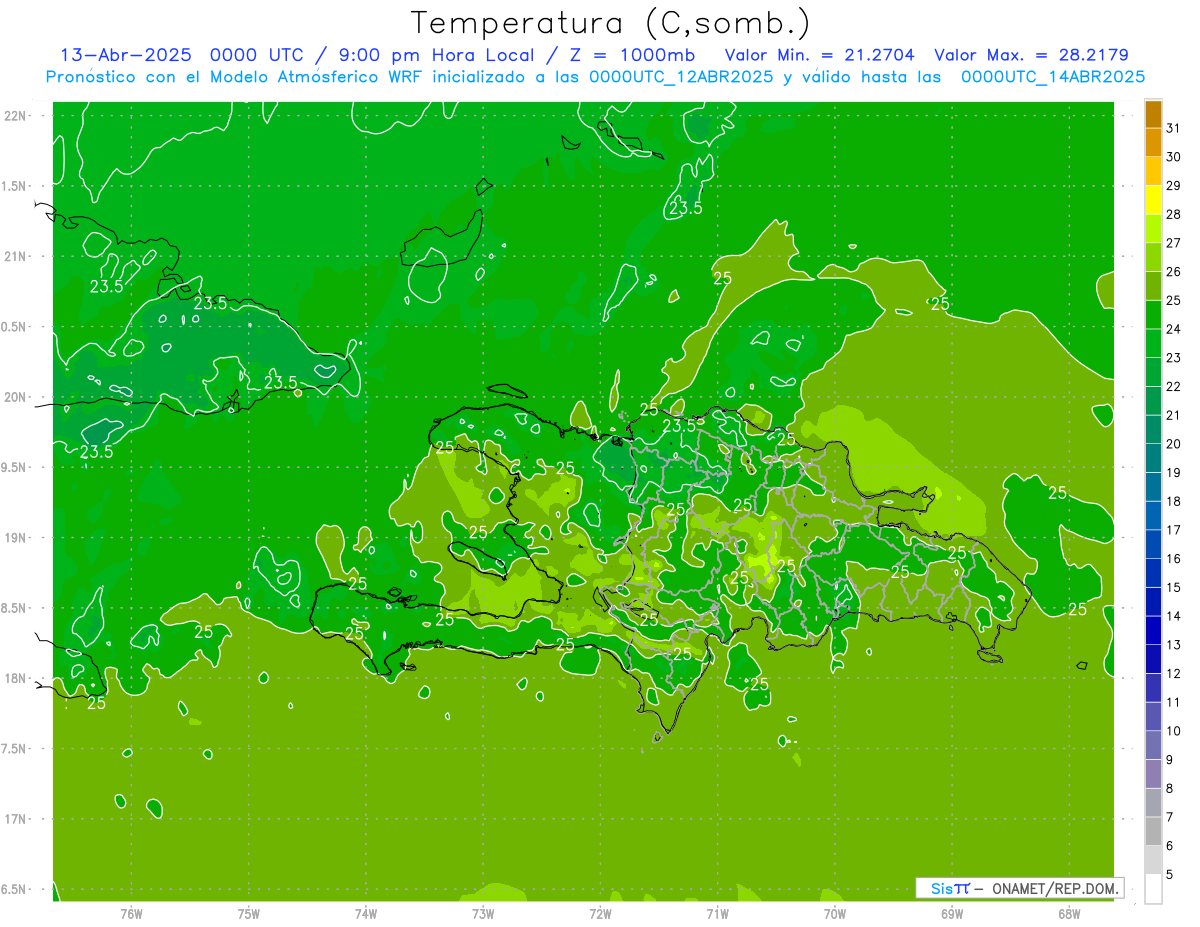Click the value "24" on the color scale
The width and height of the screenshot is (1200, 927).
pyautogui.click(x=1174, y=329)
